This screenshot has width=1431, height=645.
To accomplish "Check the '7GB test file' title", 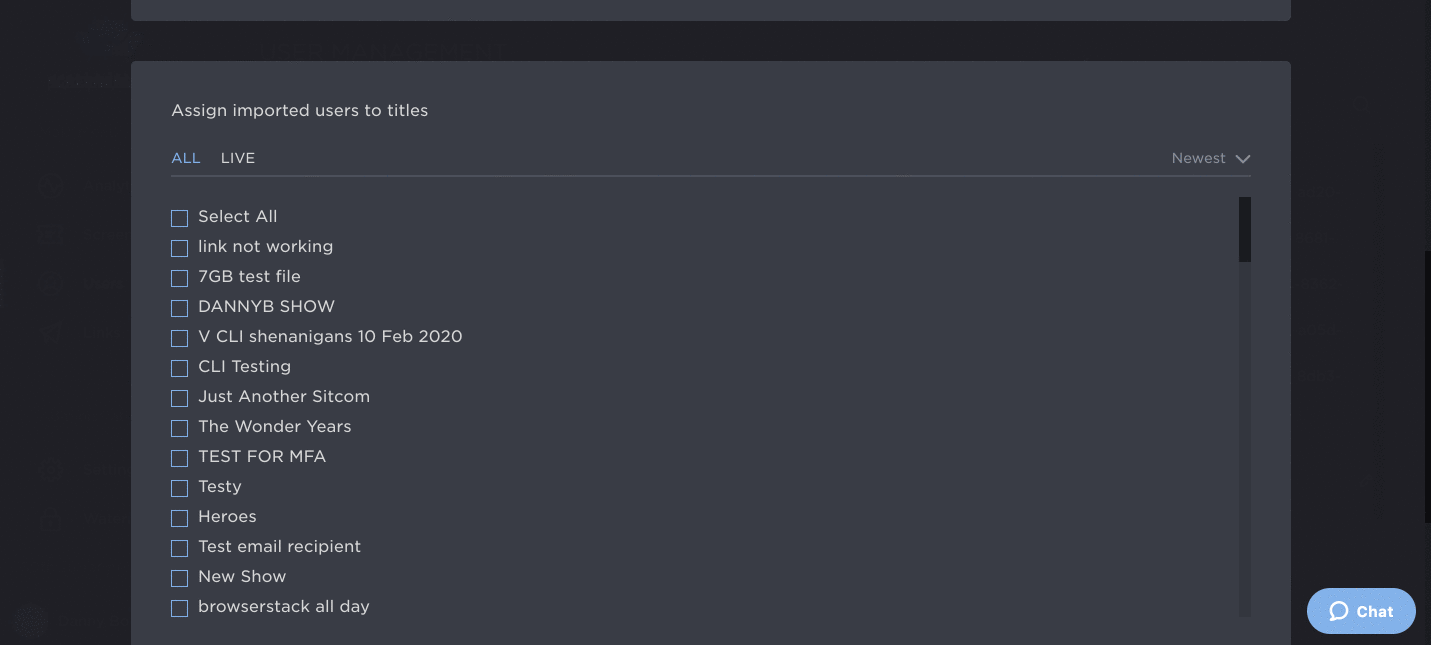I will click(179, 278).
